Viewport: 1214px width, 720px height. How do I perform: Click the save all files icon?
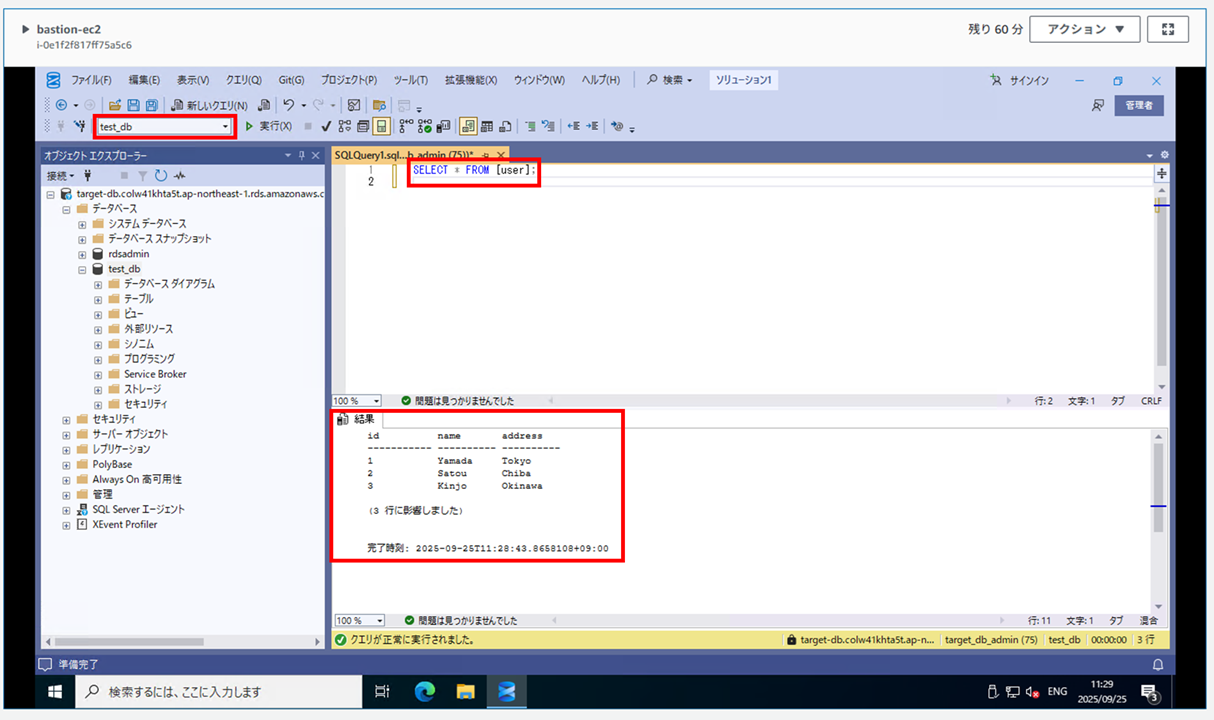tap(151, 105)
